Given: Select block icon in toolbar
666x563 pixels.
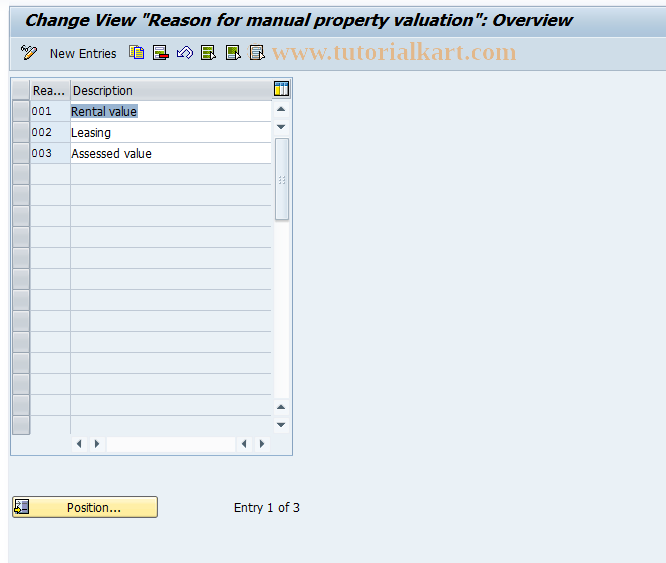Looking at the screenshot, I should point(233,53).
